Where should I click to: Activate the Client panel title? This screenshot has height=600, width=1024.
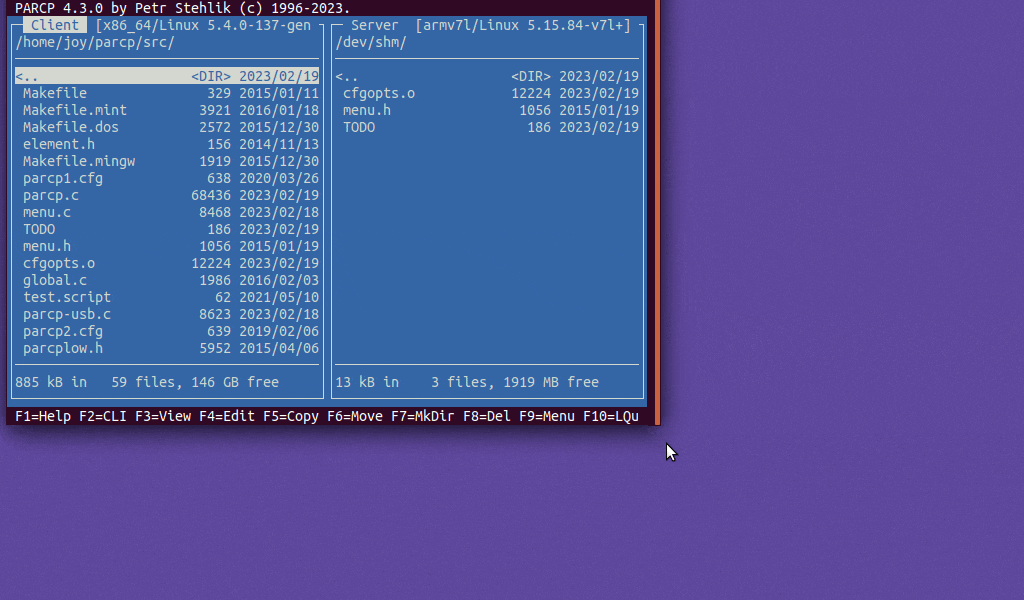tap(55, 25)
